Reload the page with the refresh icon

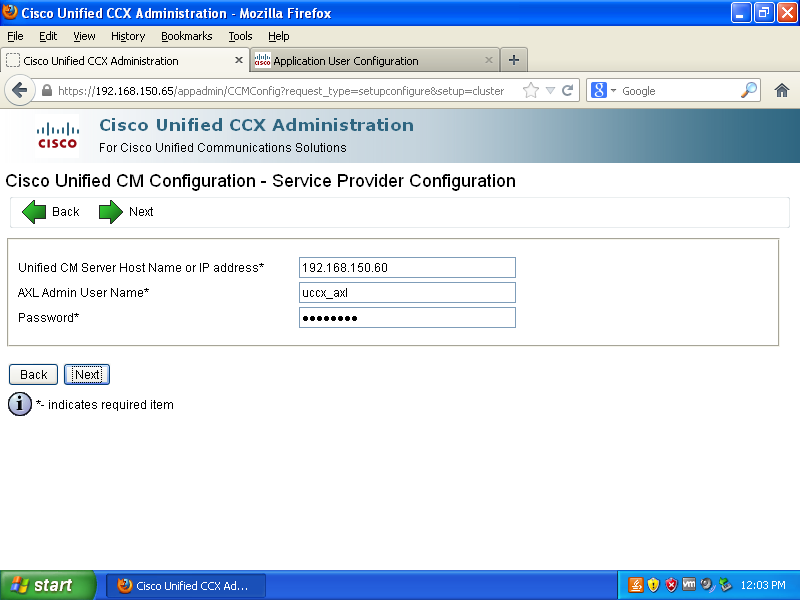tap(567, 91)
